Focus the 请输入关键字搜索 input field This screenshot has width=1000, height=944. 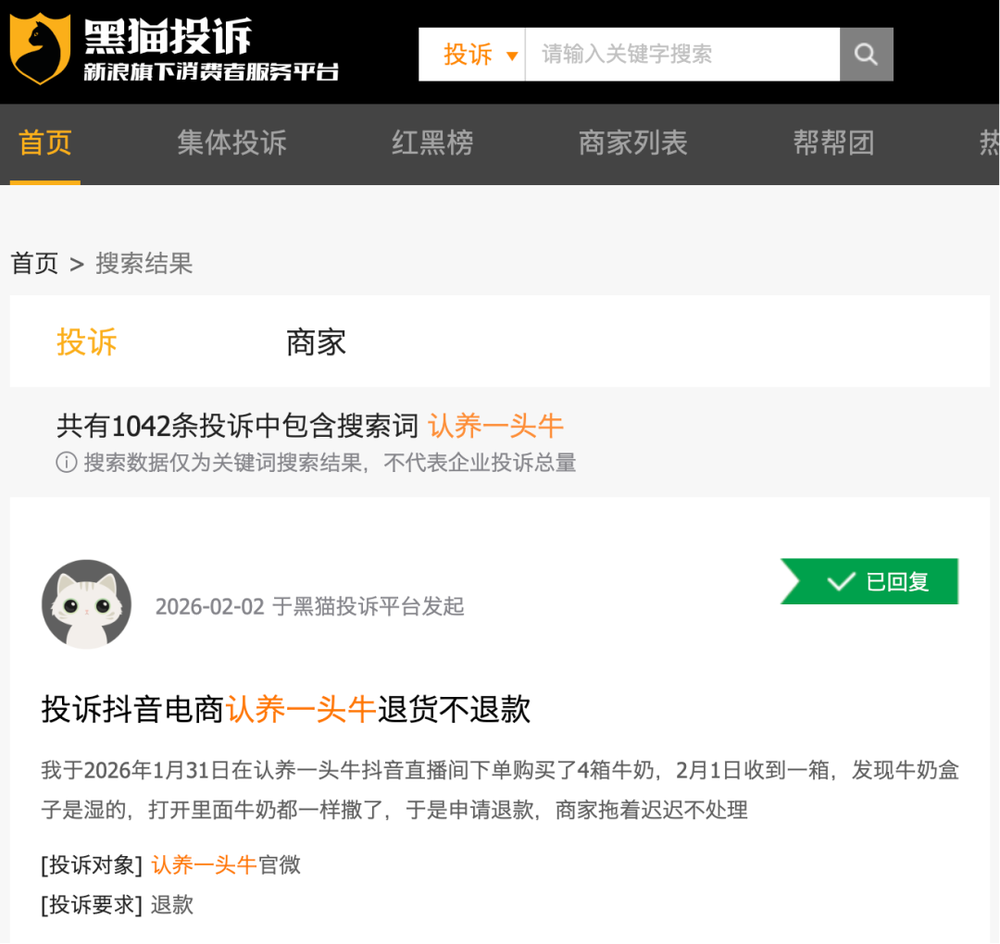coord(682,54)
